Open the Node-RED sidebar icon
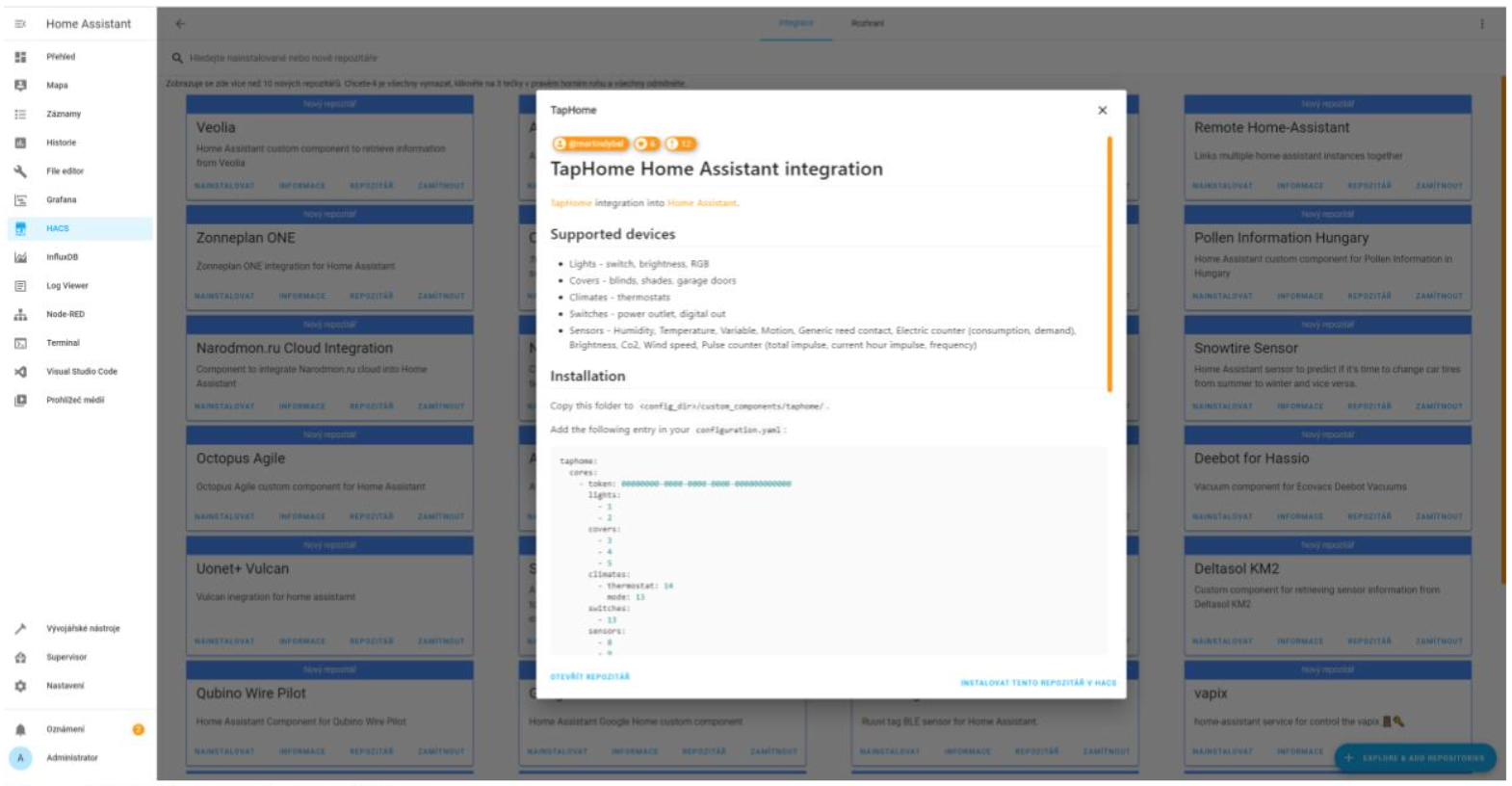Screen dimensions: 1512x786 point(20,315)
